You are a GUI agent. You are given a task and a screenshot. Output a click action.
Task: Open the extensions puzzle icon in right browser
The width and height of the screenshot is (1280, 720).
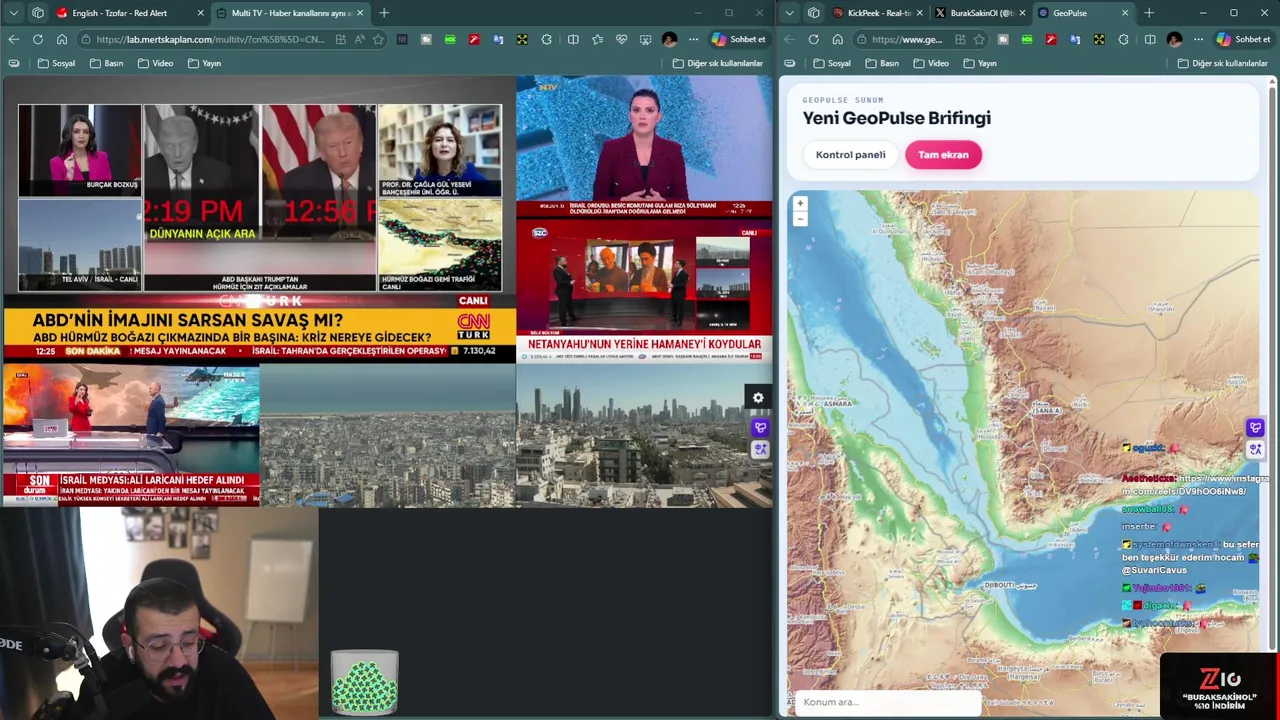(x=1123, y=39)
